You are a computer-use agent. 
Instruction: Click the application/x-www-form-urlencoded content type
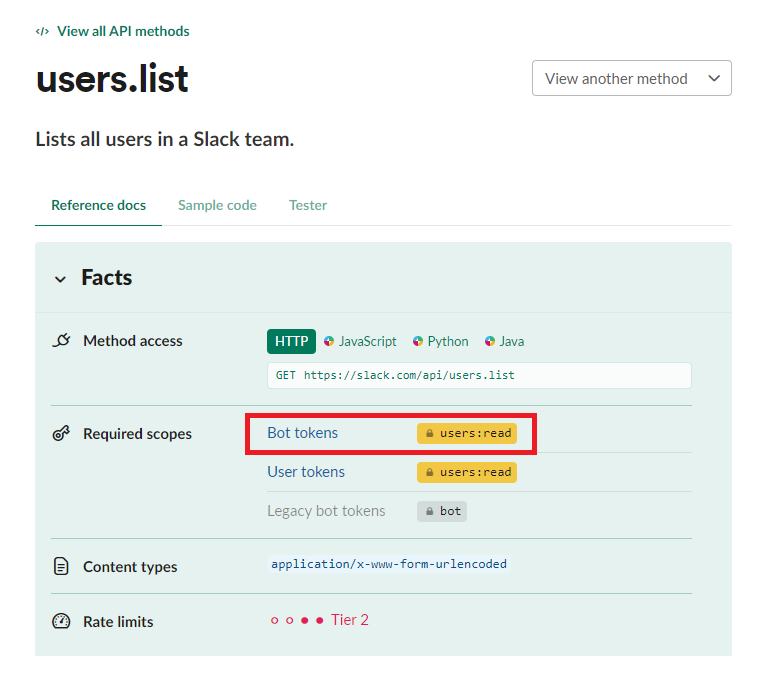[x=389, y=564]
